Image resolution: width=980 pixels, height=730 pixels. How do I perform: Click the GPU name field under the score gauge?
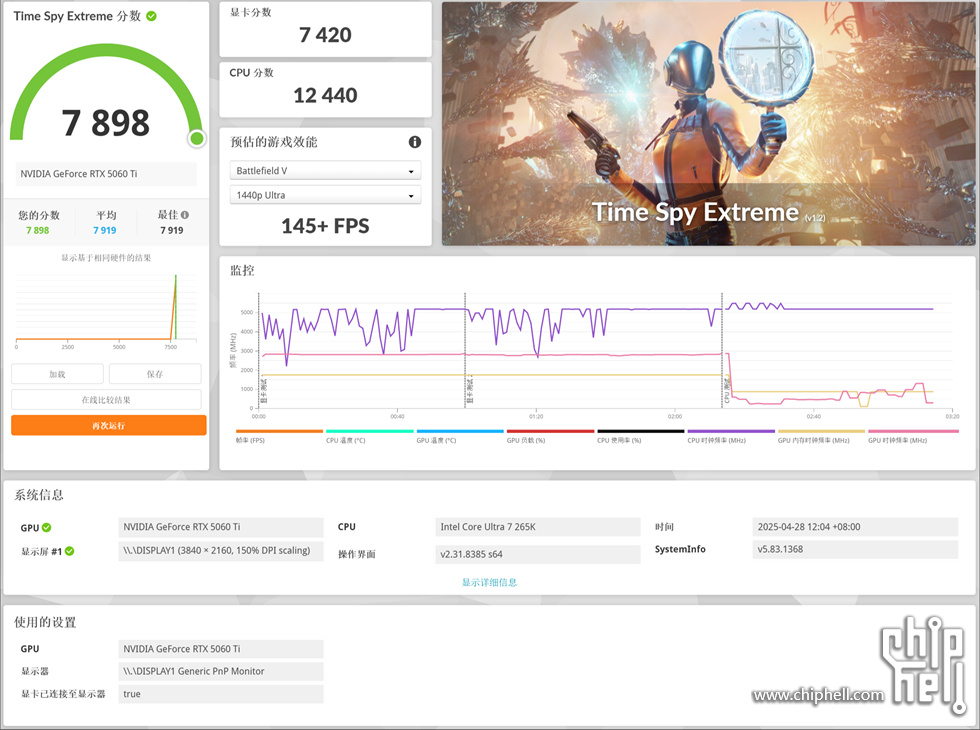tap(106, 174)
